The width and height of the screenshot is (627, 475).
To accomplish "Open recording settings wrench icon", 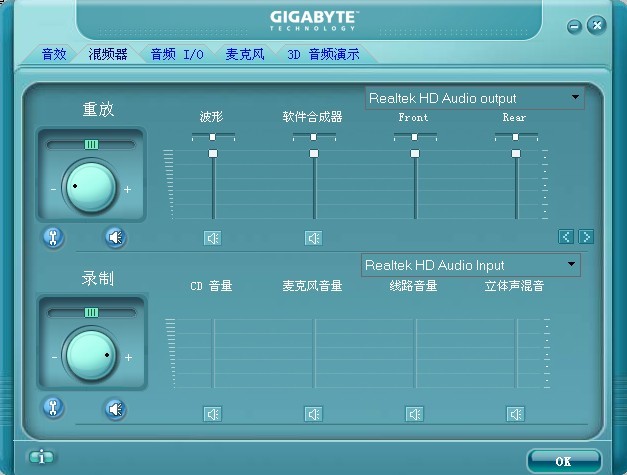I will coord(53,408).
